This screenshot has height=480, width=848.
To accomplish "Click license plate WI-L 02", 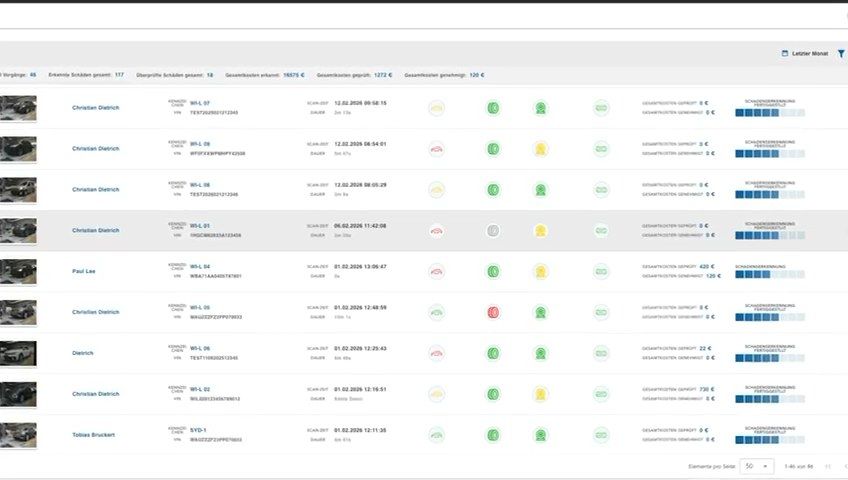I will click(x=200, y=389).
